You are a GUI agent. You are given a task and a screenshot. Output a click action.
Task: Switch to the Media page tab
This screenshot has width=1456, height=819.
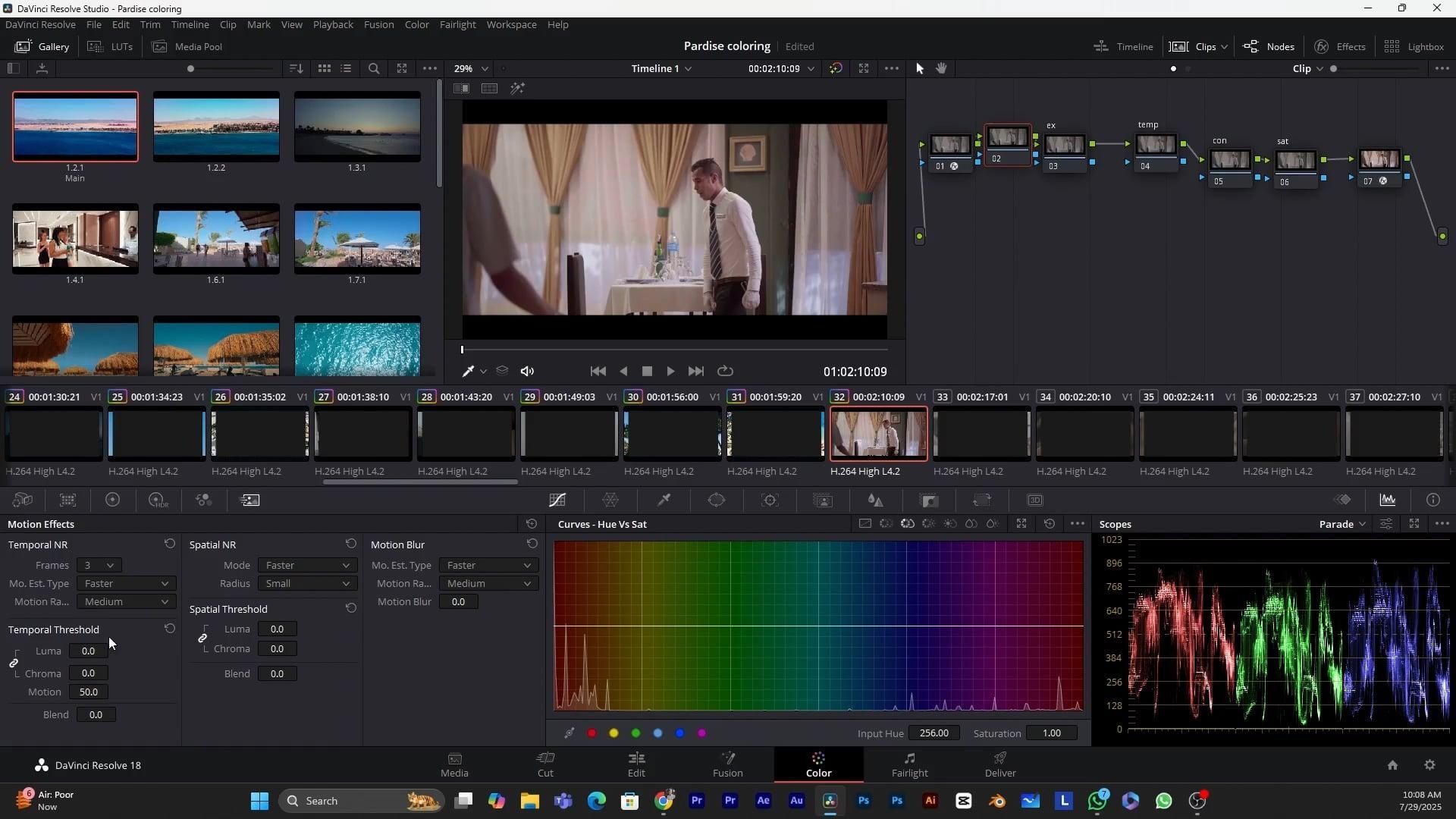point(454,764)
